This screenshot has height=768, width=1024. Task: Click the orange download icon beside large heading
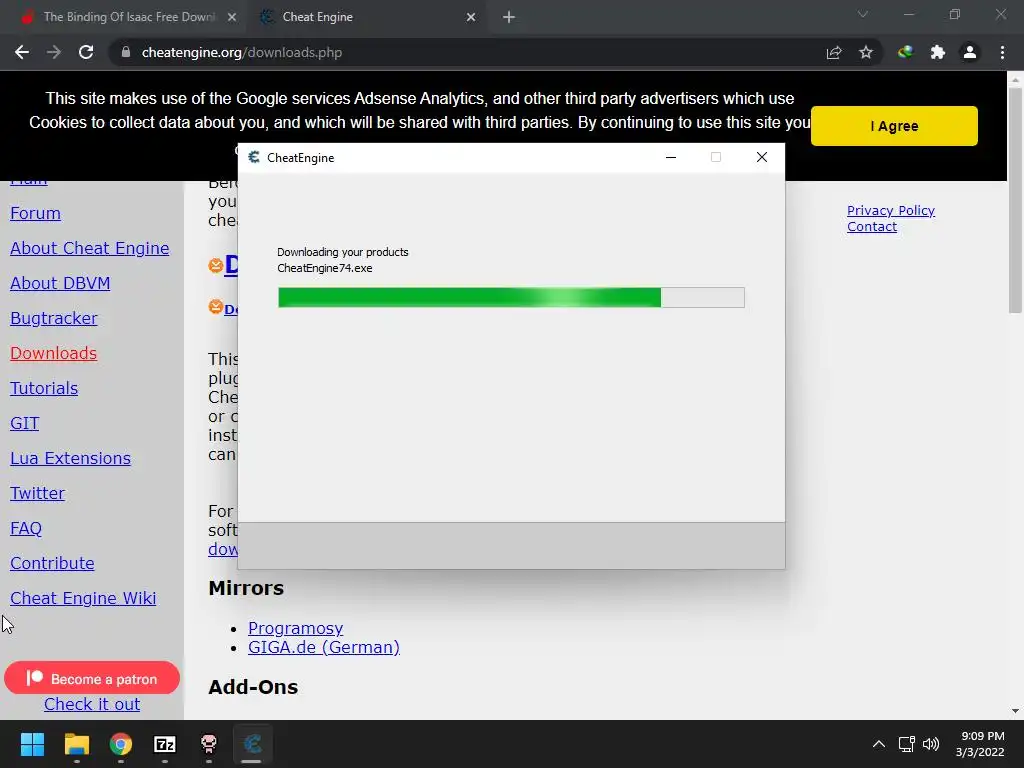(216, 265)
